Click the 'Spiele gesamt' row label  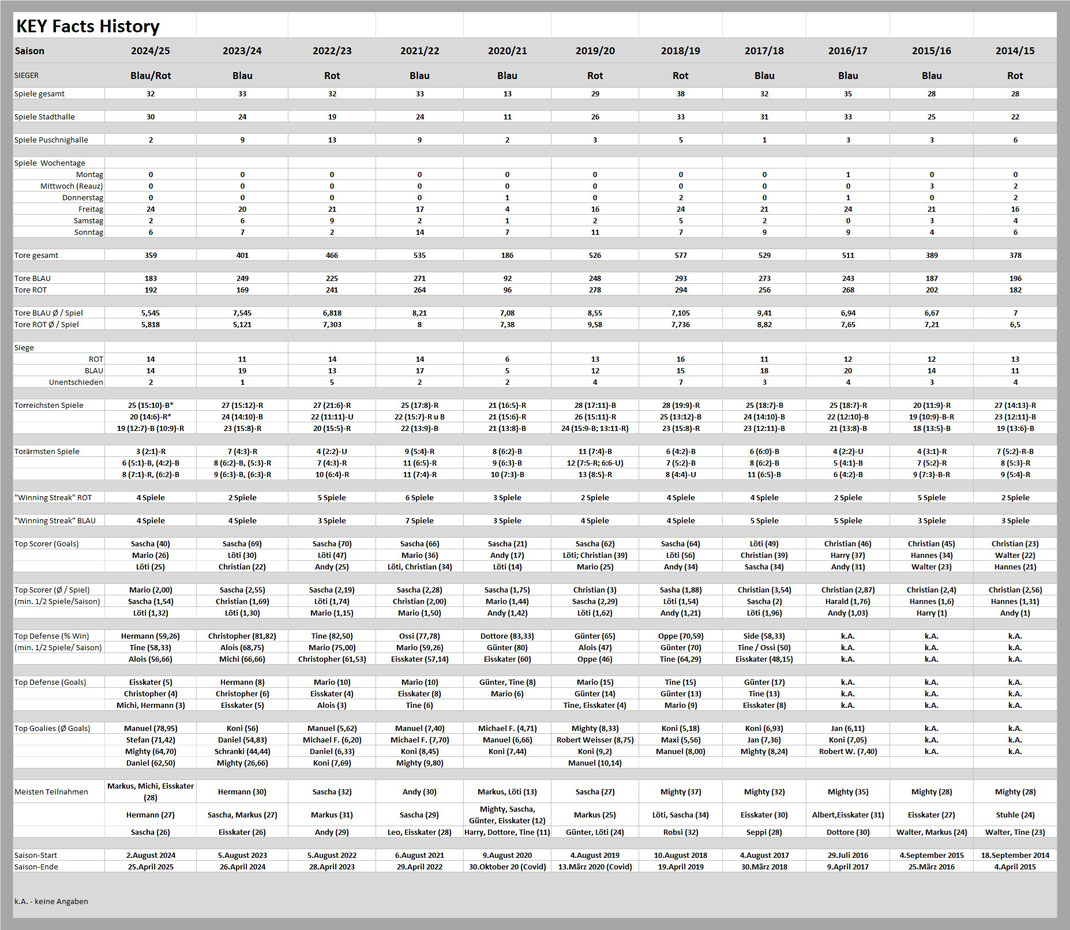[x=40, y=93]
